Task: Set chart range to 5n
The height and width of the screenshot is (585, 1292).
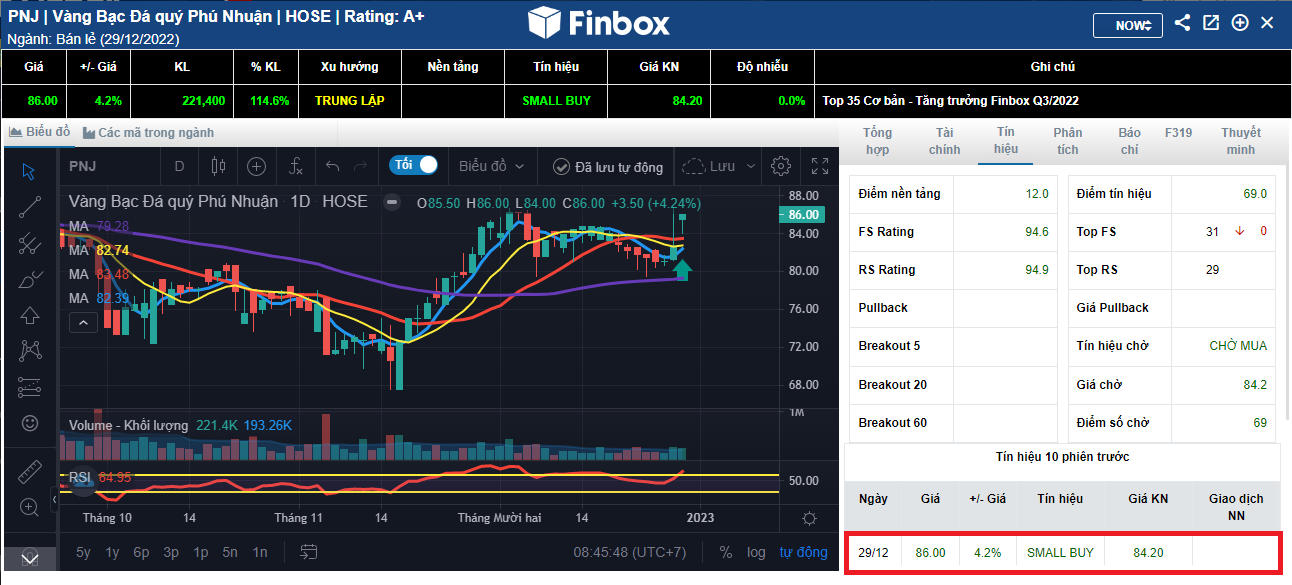Action: click(x=230, y=552)
